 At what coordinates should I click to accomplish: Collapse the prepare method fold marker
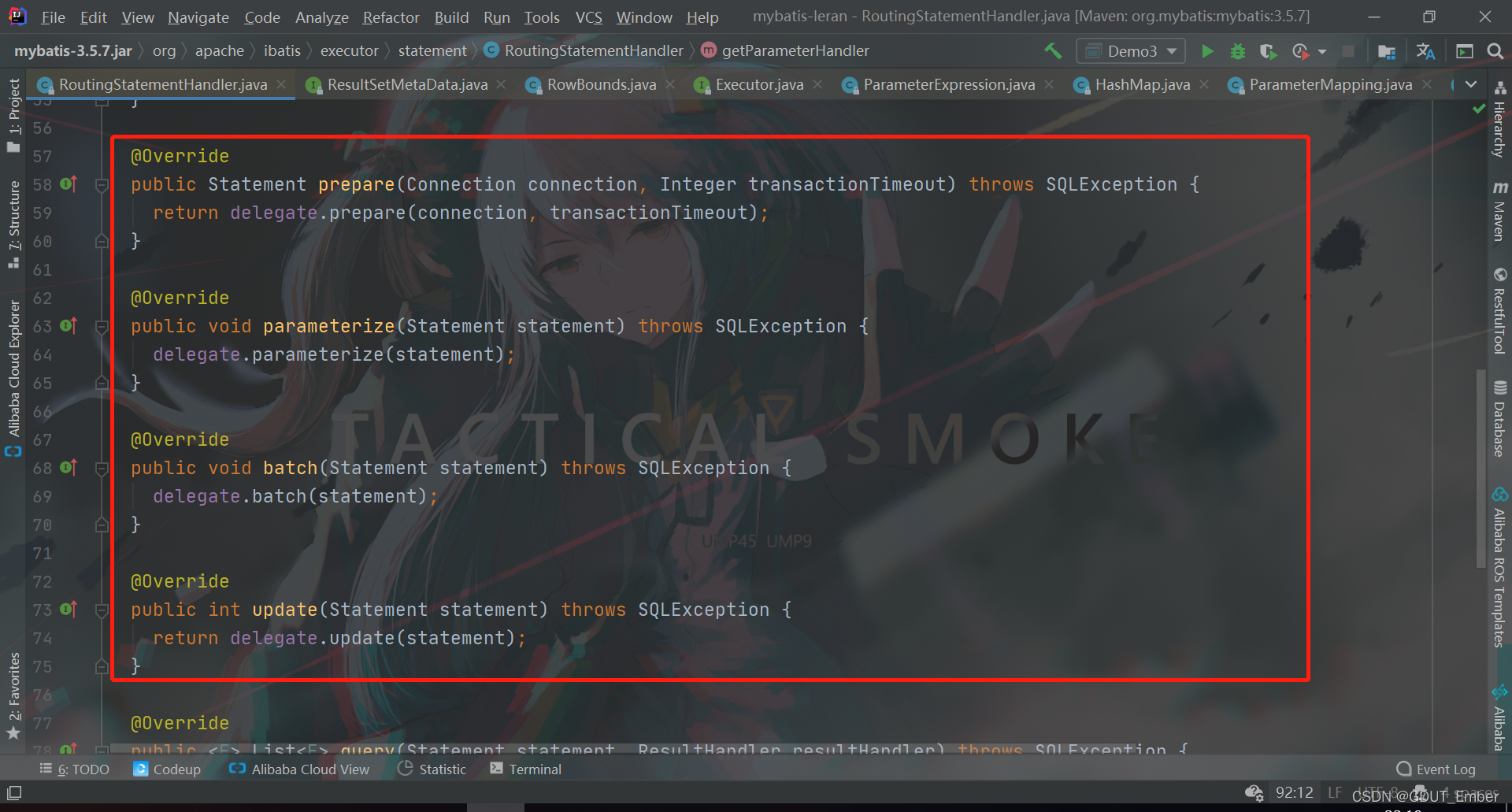pyautogui.click(x=102, y=185)
